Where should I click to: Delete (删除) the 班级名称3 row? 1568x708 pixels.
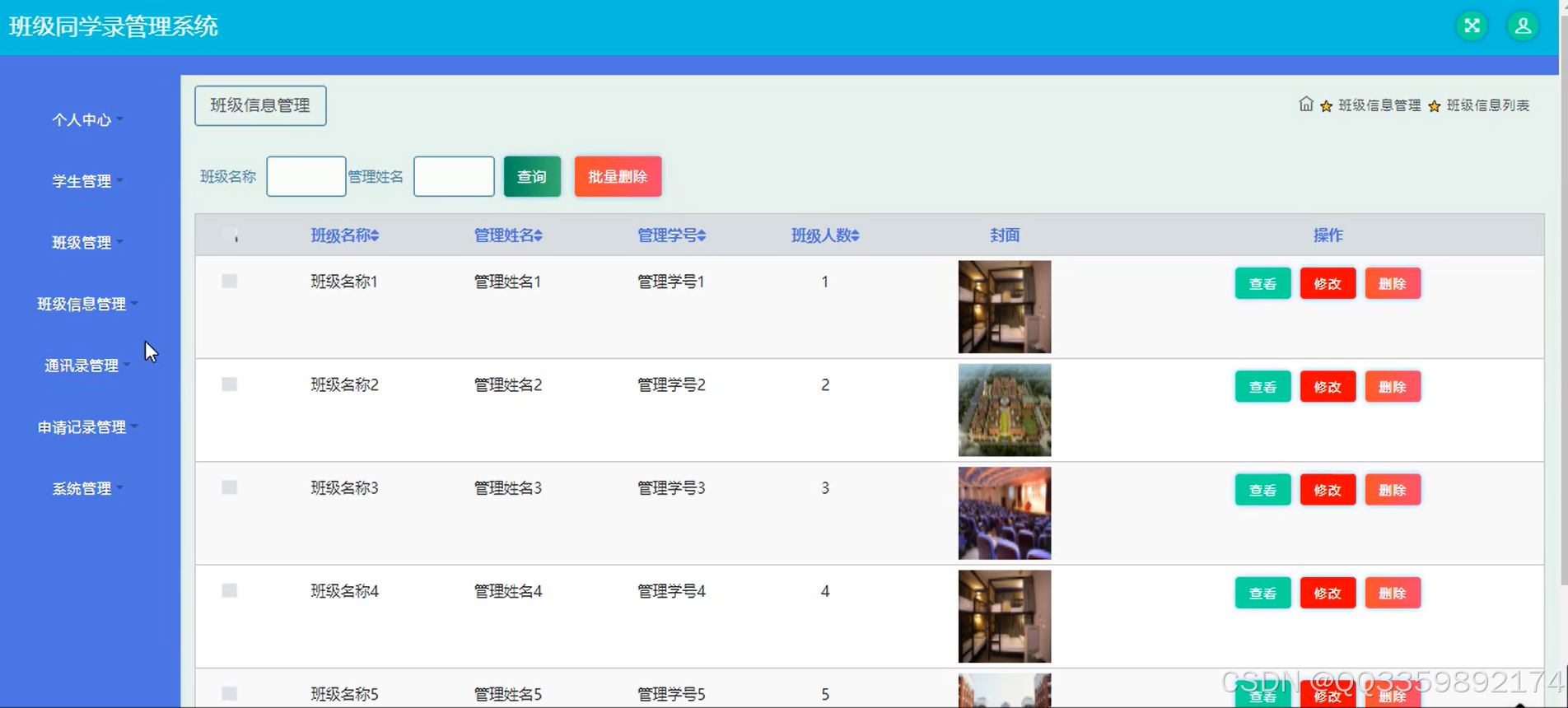[1393, 490]
